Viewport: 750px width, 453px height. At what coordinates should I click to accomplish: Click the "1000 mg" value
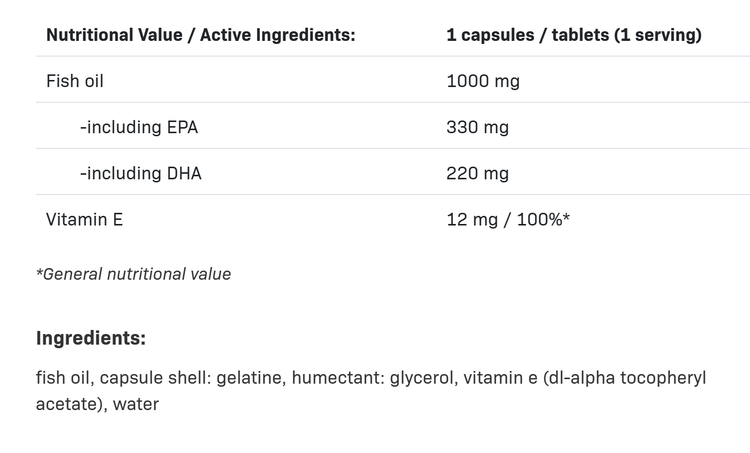click(483, 81)
